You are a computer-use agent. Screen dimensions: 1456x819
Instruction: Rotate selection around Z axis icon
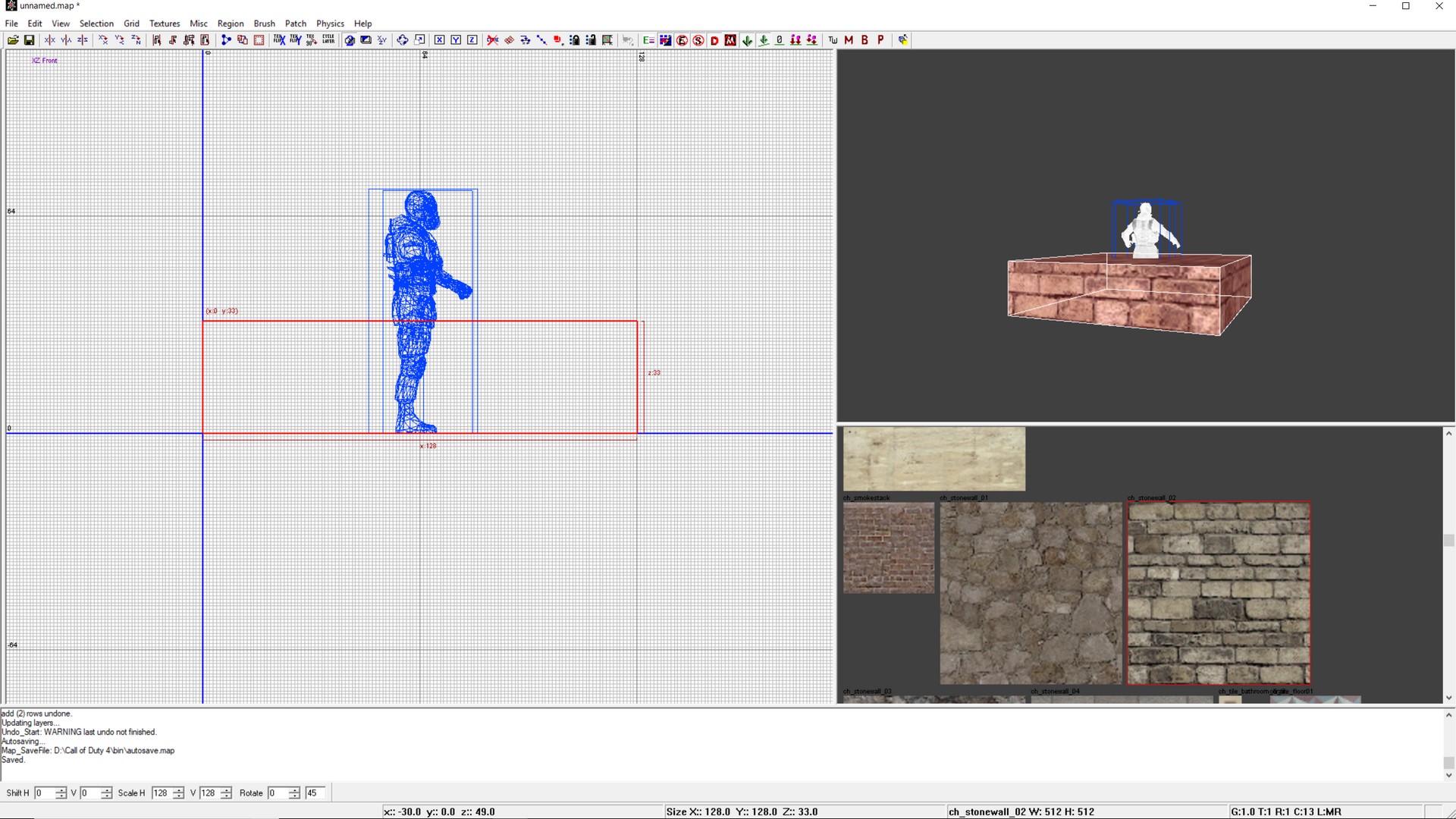click(136, 40)
